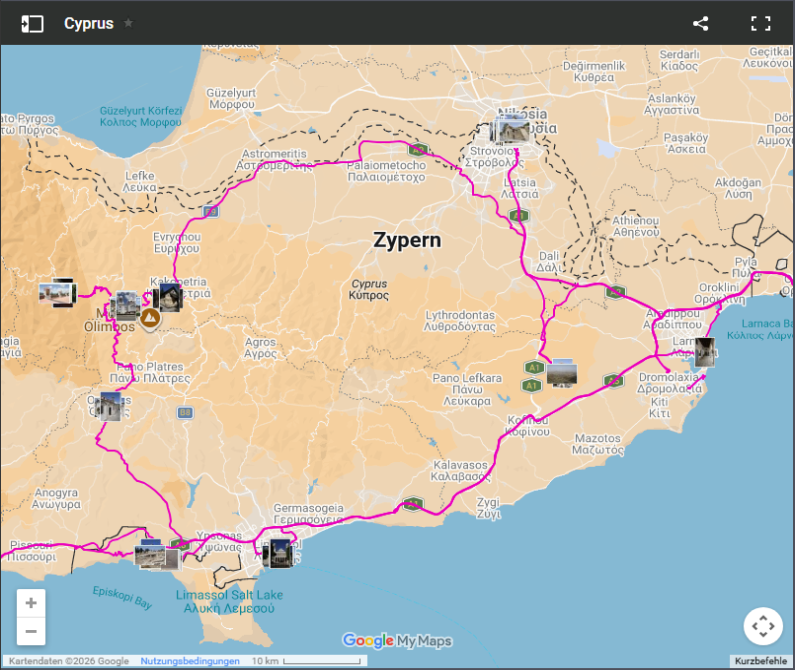The width and height of the screenshot is (795, 670).
Task: Zoom in with the plus button
Action: pos(31,603)
